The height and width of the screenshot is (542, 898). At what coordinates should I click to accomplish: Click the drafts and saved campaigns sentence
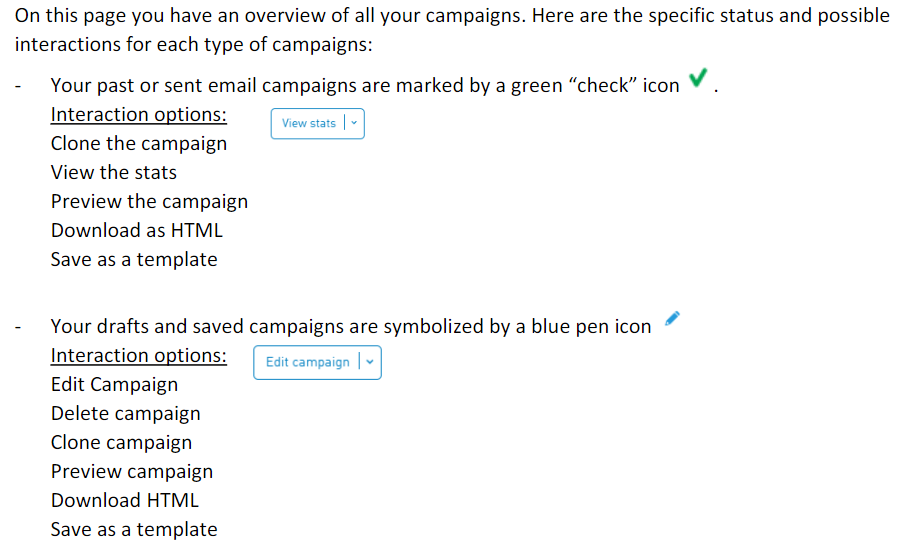tap(350, 326)
